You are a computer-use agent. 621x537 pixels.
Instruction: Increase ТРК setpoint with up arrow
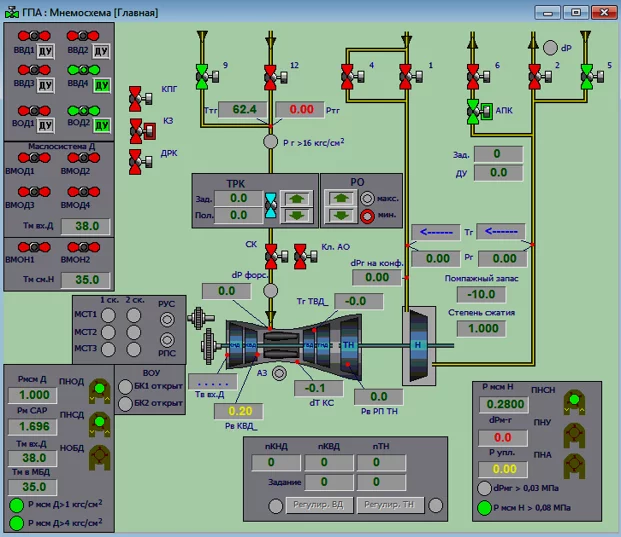point(297,199)
